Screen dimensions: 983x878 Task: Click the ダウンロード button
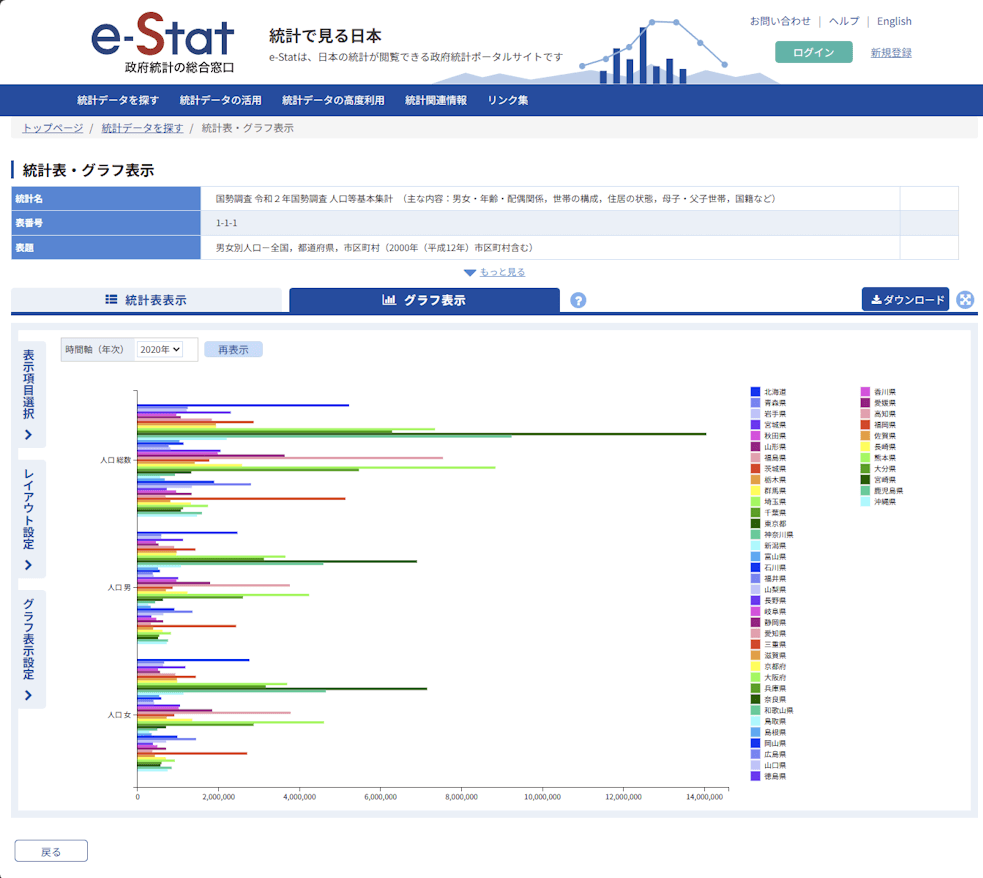(907, 300)
